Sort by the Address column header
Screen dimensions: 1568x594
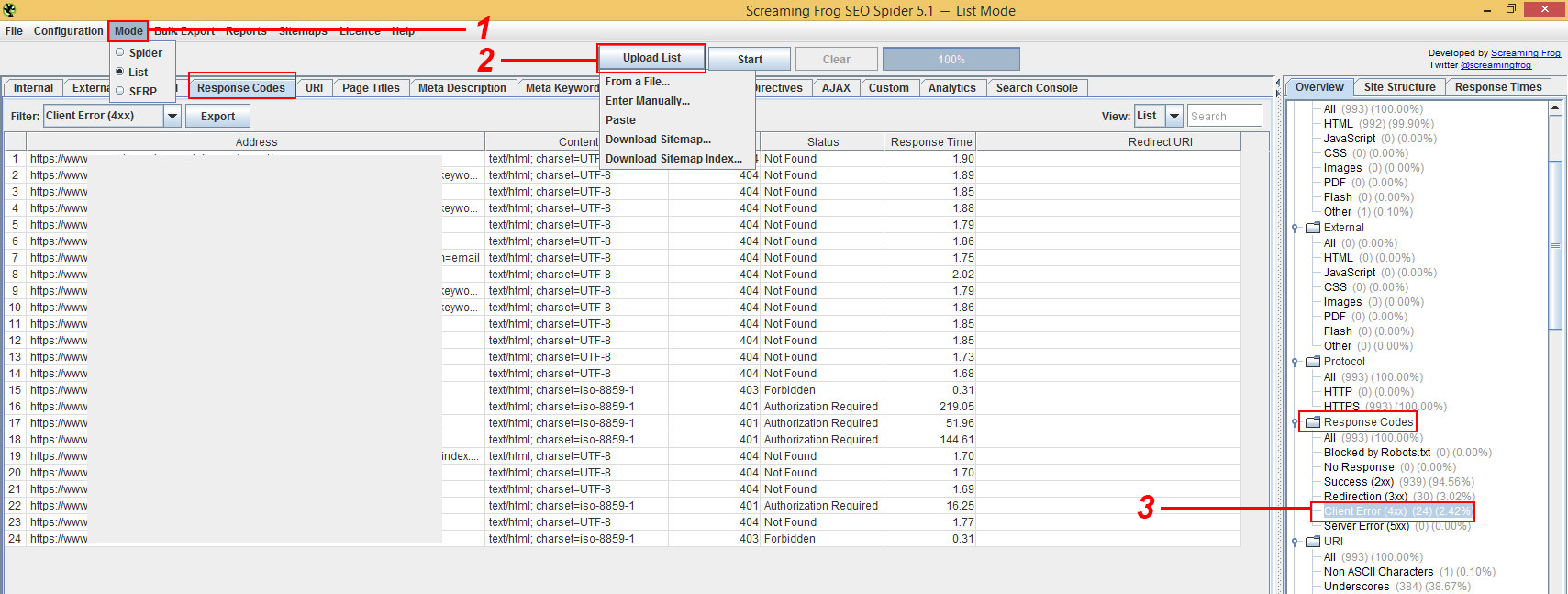pos(256,142)
